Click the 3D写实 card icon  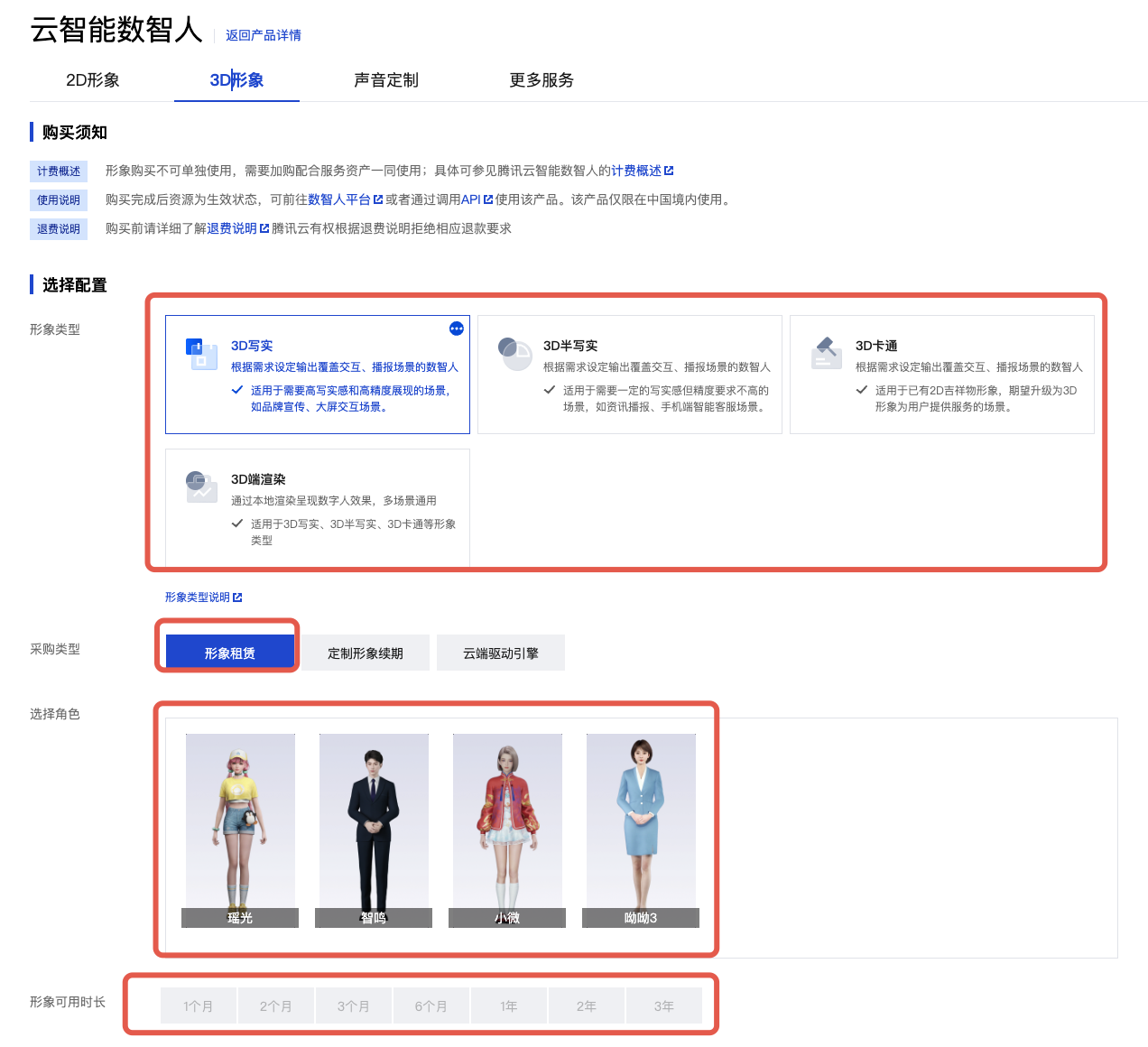201,354
